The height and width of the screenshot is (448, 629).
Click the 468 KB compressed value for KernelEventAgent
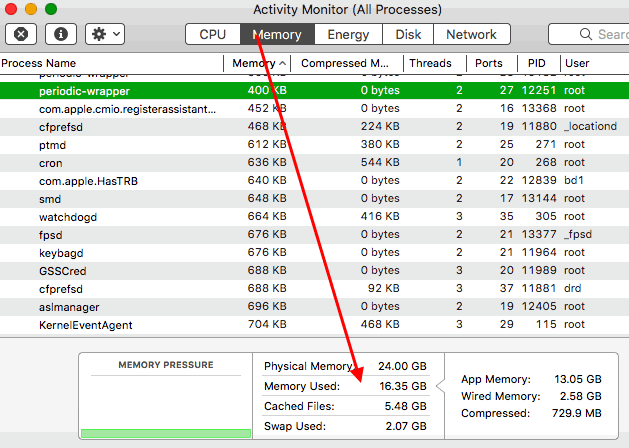(380, 324)
